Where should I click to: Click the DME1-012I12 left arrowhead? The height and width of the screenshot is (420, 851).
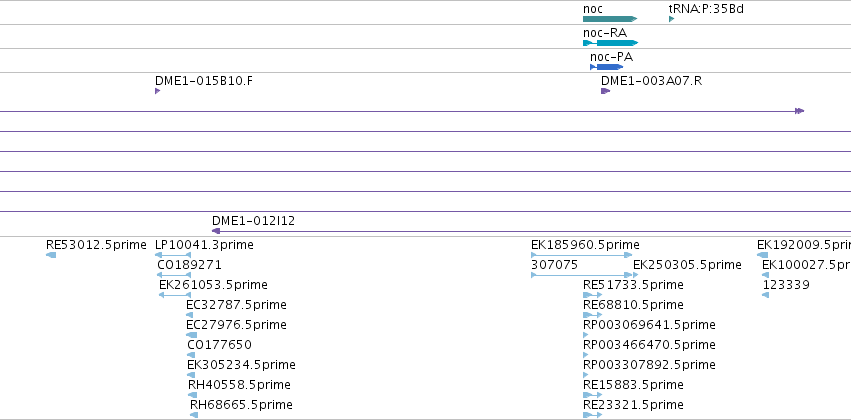click(x=215, y=231)
